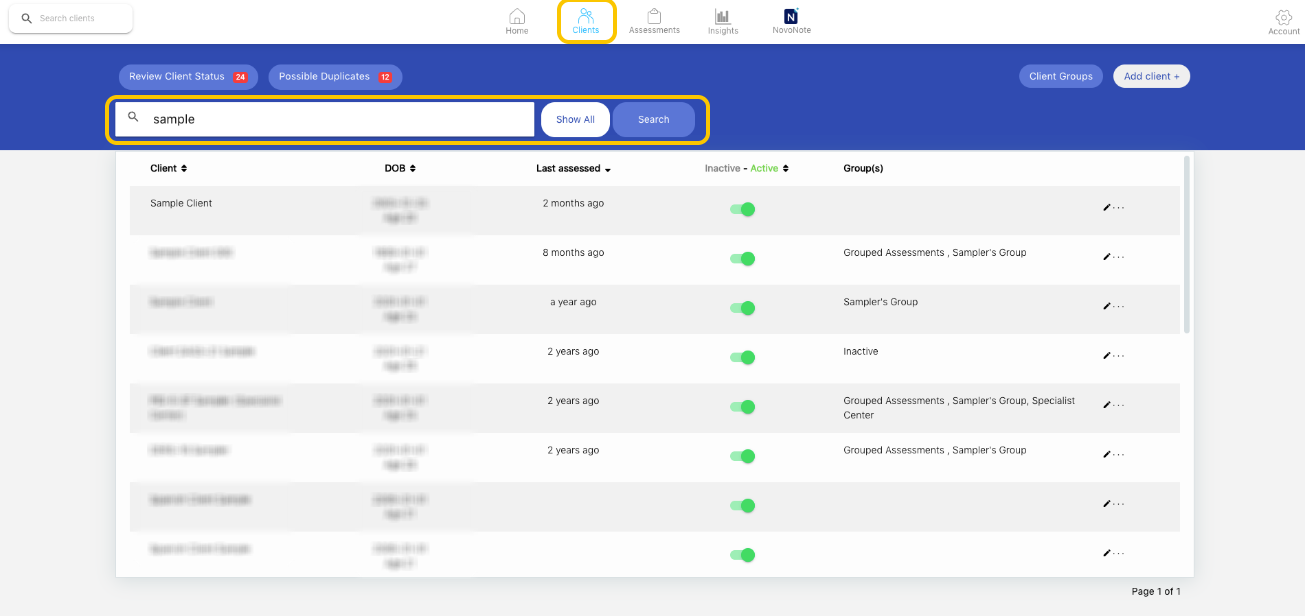Deactivate the client in the Inactive group
Screen dimensions: 1305x616
click(x=742, y=357)
